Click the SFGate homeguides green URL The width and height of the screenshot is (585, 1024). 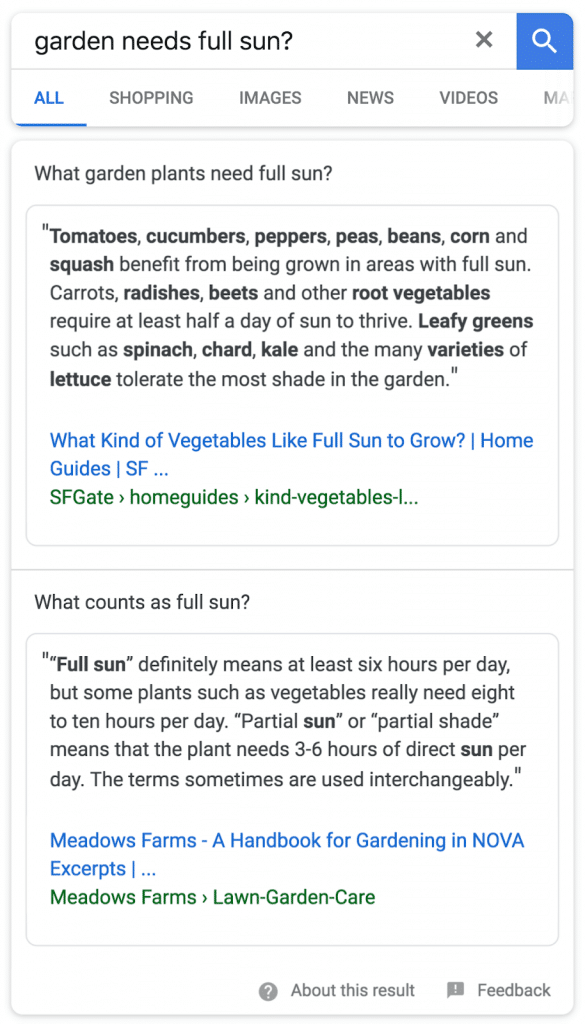(234, 498)
